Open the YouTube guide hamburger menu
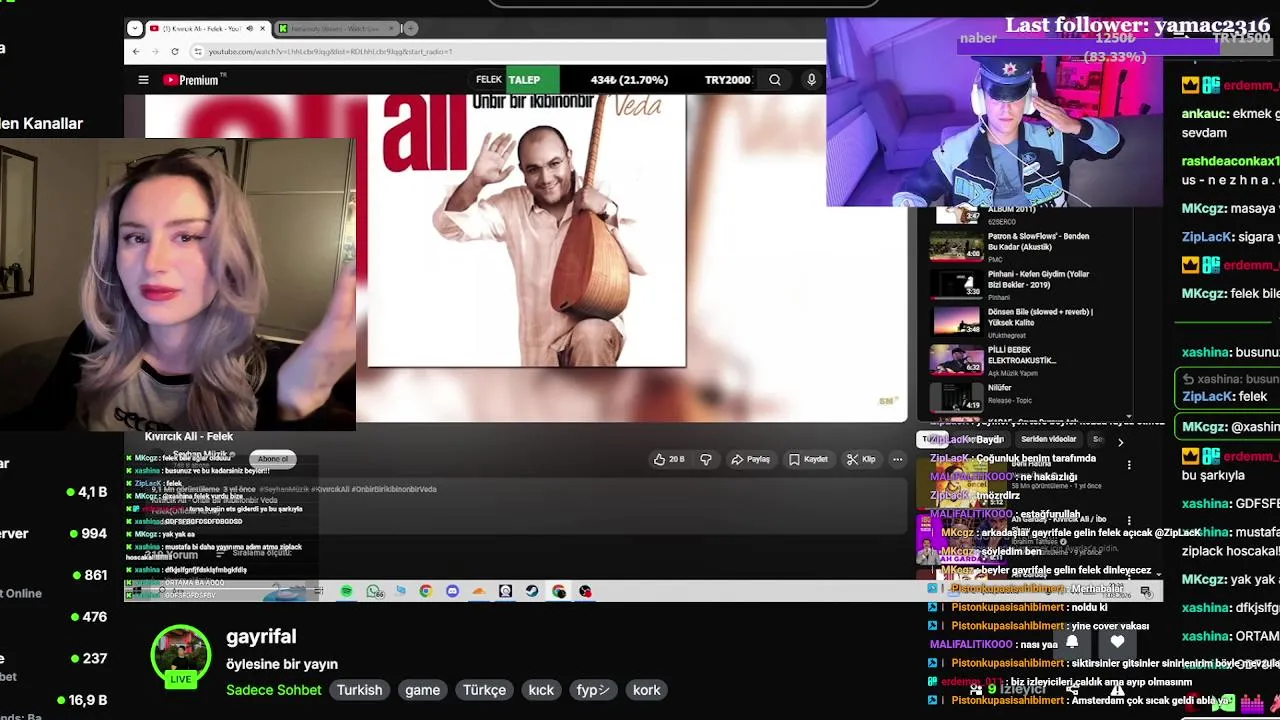This screenshot has height=720, width=1280. [143, 80]
